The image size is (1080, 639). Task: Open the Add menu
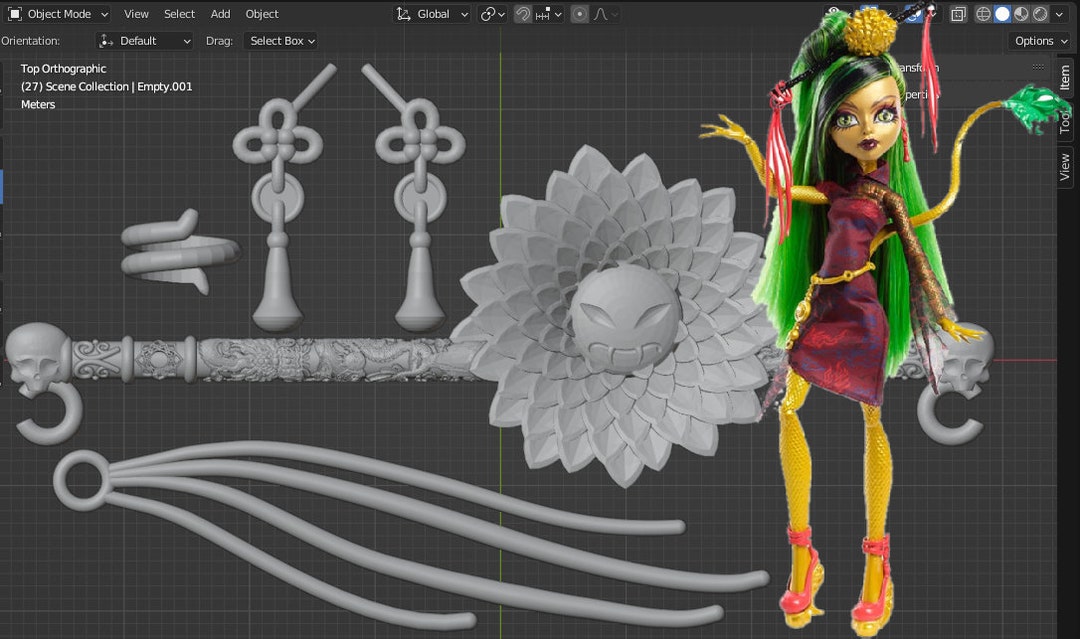click(x=220, y=14)
